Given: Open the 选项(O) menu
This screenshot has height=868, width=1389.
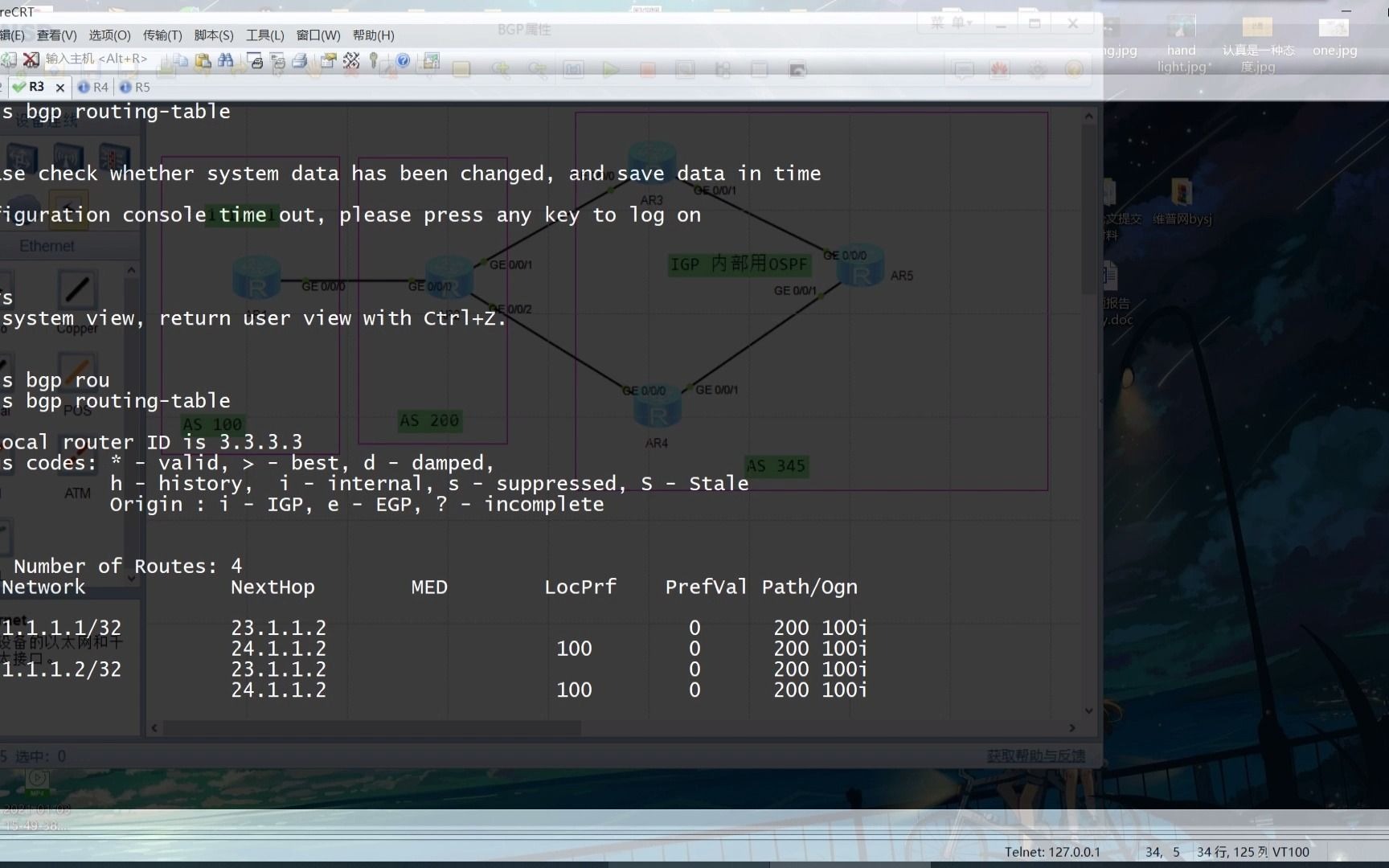Looking at the screenshot, I should [109, 35].
